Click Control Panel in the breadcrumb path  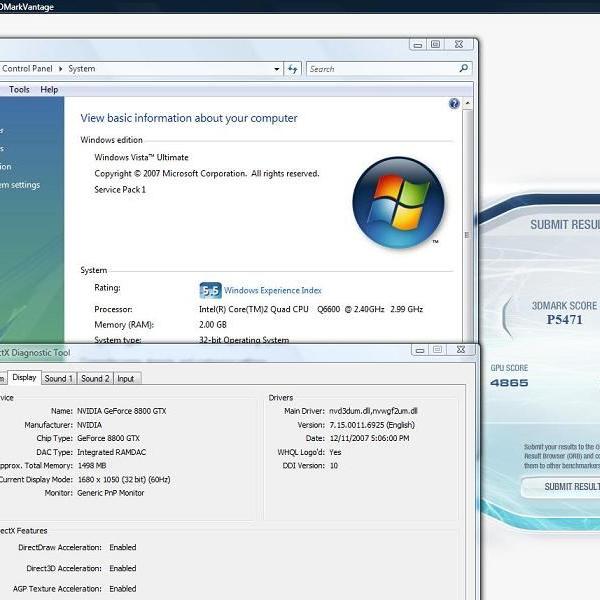click(27, 69)
